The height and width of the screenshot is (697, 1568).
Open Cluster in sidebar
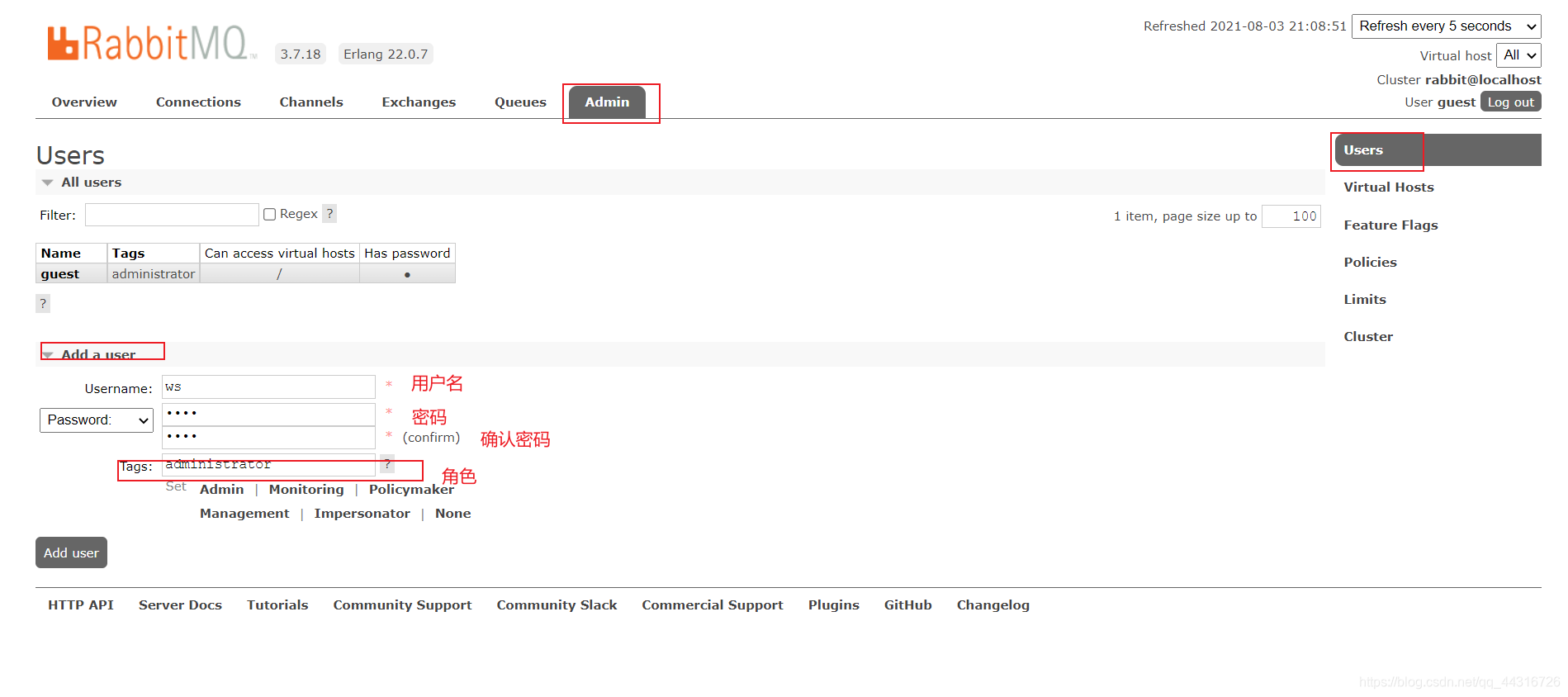click(x=1368, y=337)
